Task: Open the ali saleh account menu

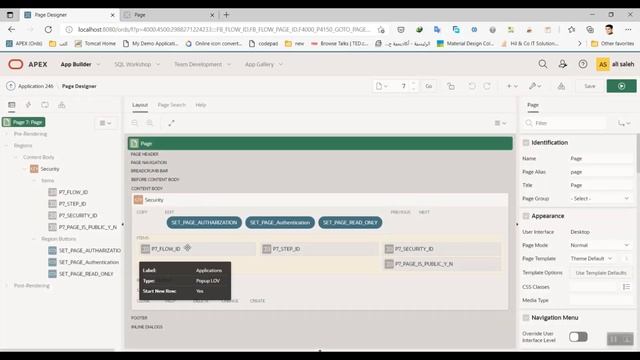Action: pyautogui.click(x=616, y=64)
